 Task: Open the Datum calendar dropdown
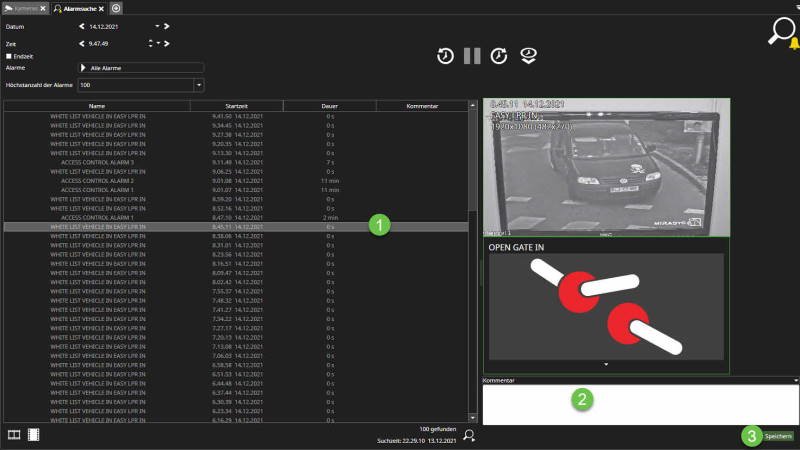coord(157,27)
